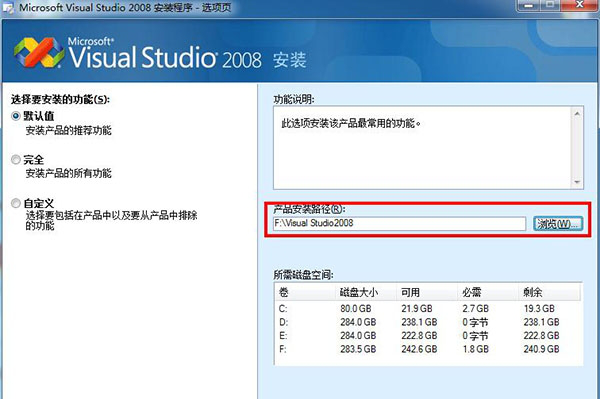Click the 1.8 GB required cell
Image resolution: width=600 pixels, height=414 pixels.
click(x=476, y=349)
